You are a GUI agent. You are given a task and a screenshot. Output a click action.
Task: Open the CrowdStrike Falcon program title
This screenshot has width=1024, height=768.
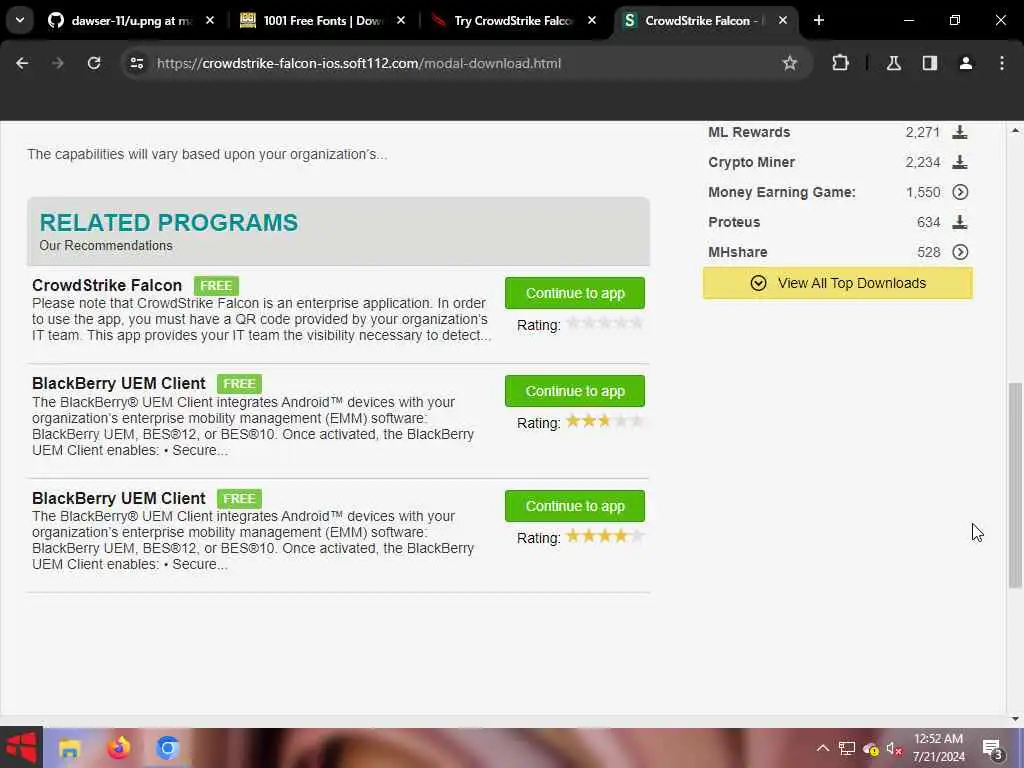click(107, 285)
